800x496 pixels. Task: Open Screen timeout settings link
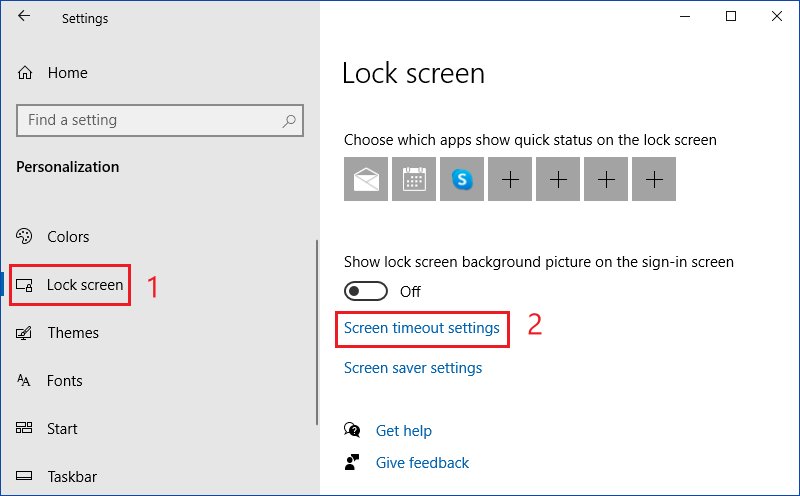pos(421,328)
